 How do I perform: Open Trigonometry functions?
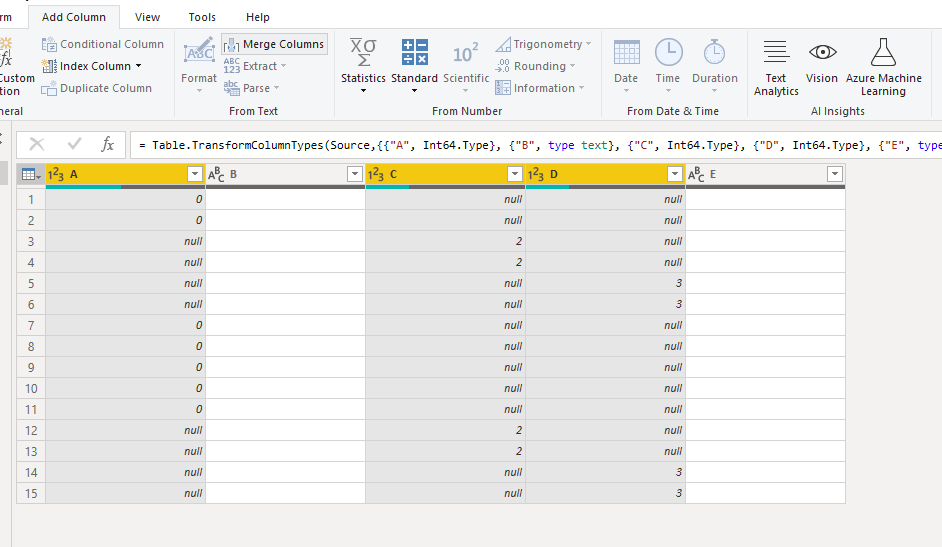tap(544, 44)
